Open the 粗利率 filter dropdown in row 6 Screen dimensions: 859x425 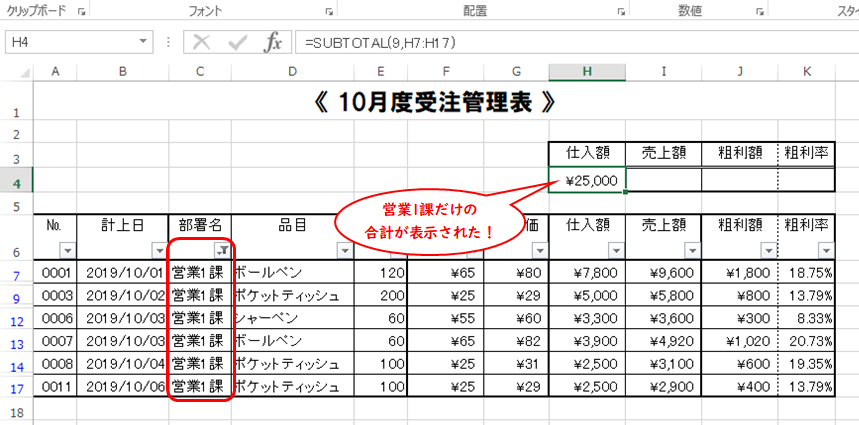tap(825, 250)
